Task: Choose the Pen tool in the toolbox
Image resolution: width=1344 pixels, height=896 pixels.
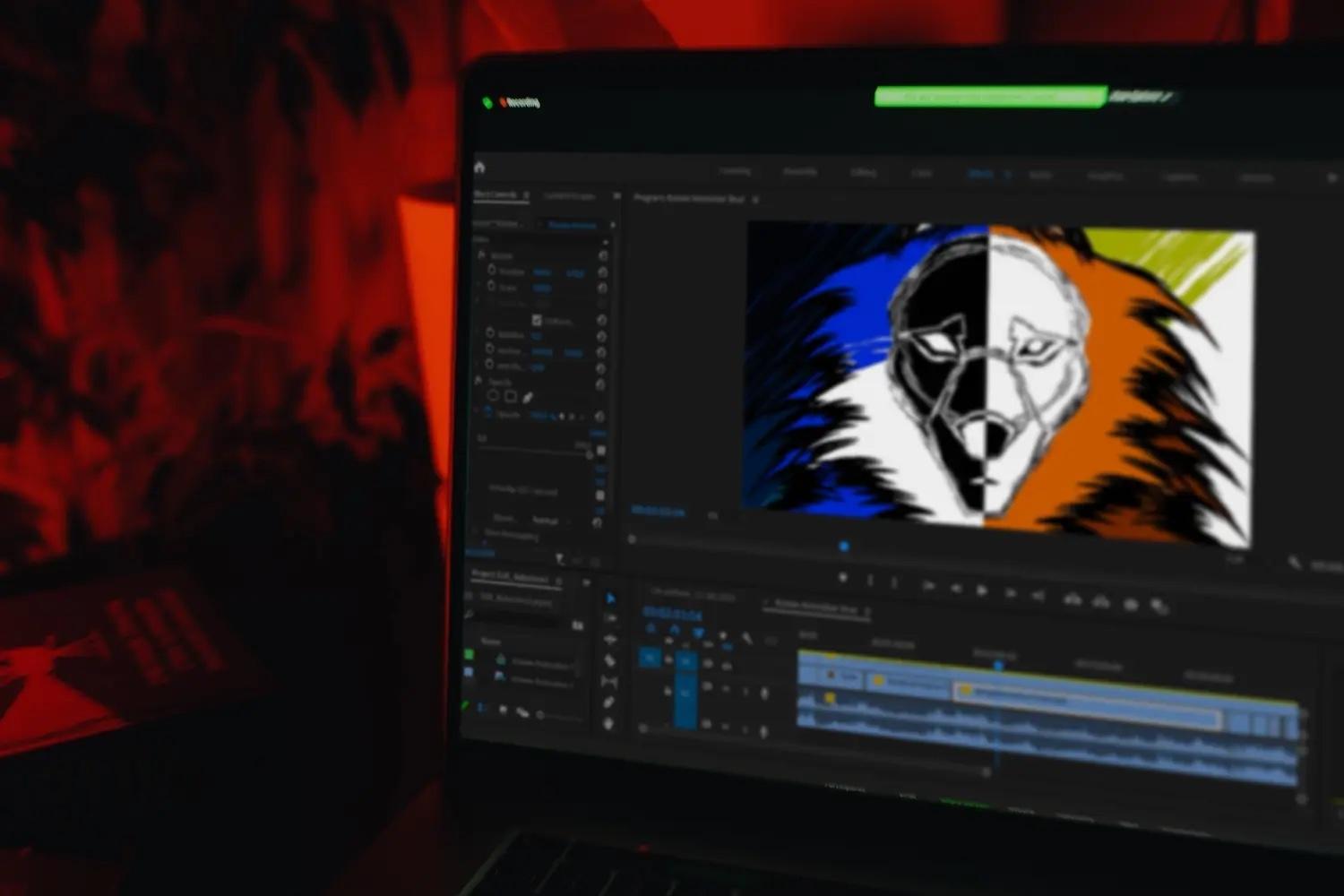Action: click(x=609, y=702)
